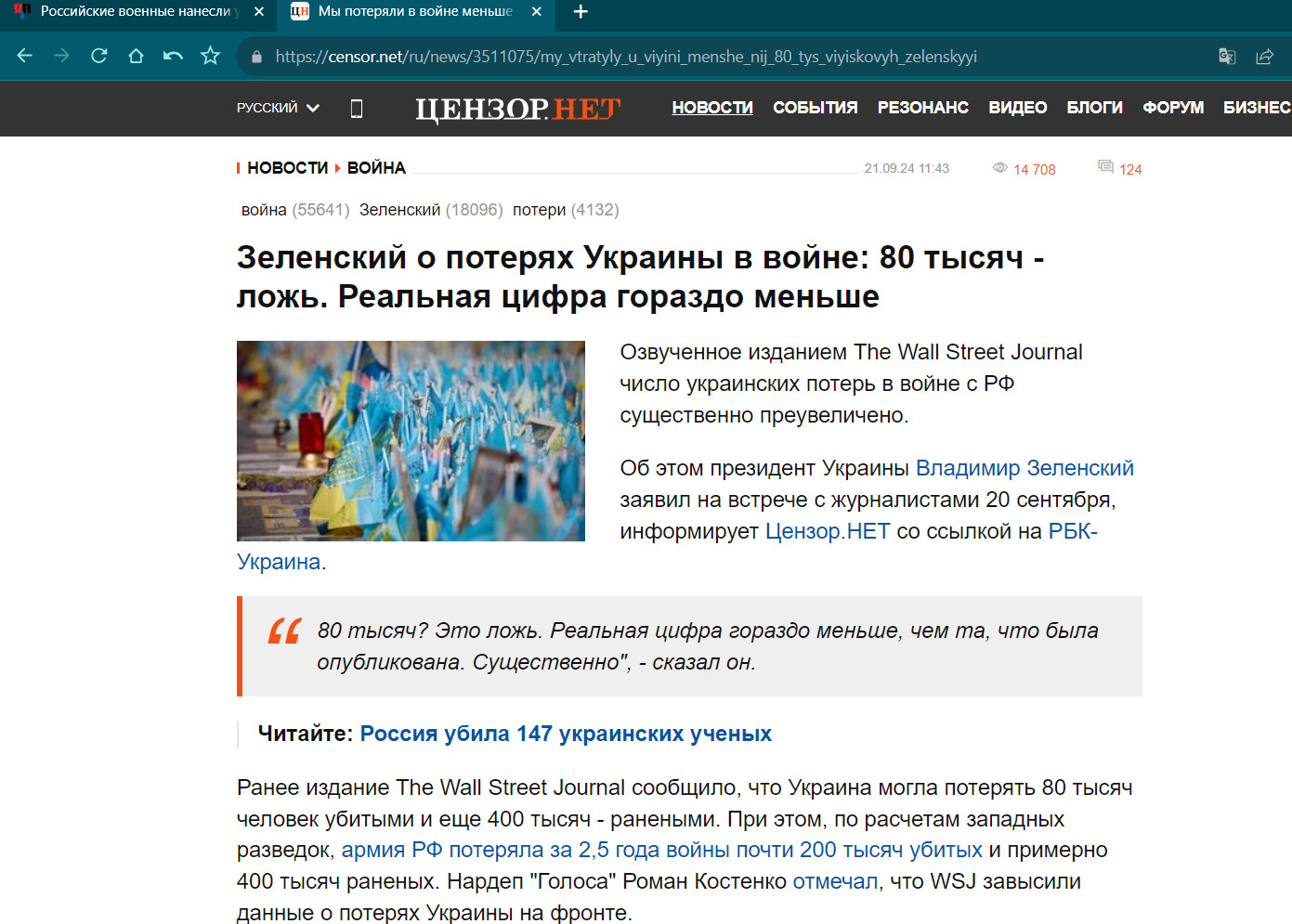This screenshot has height=924, width=1292.
Task: Reload the page with the refresh icon
Action: (x=98, y=56)
